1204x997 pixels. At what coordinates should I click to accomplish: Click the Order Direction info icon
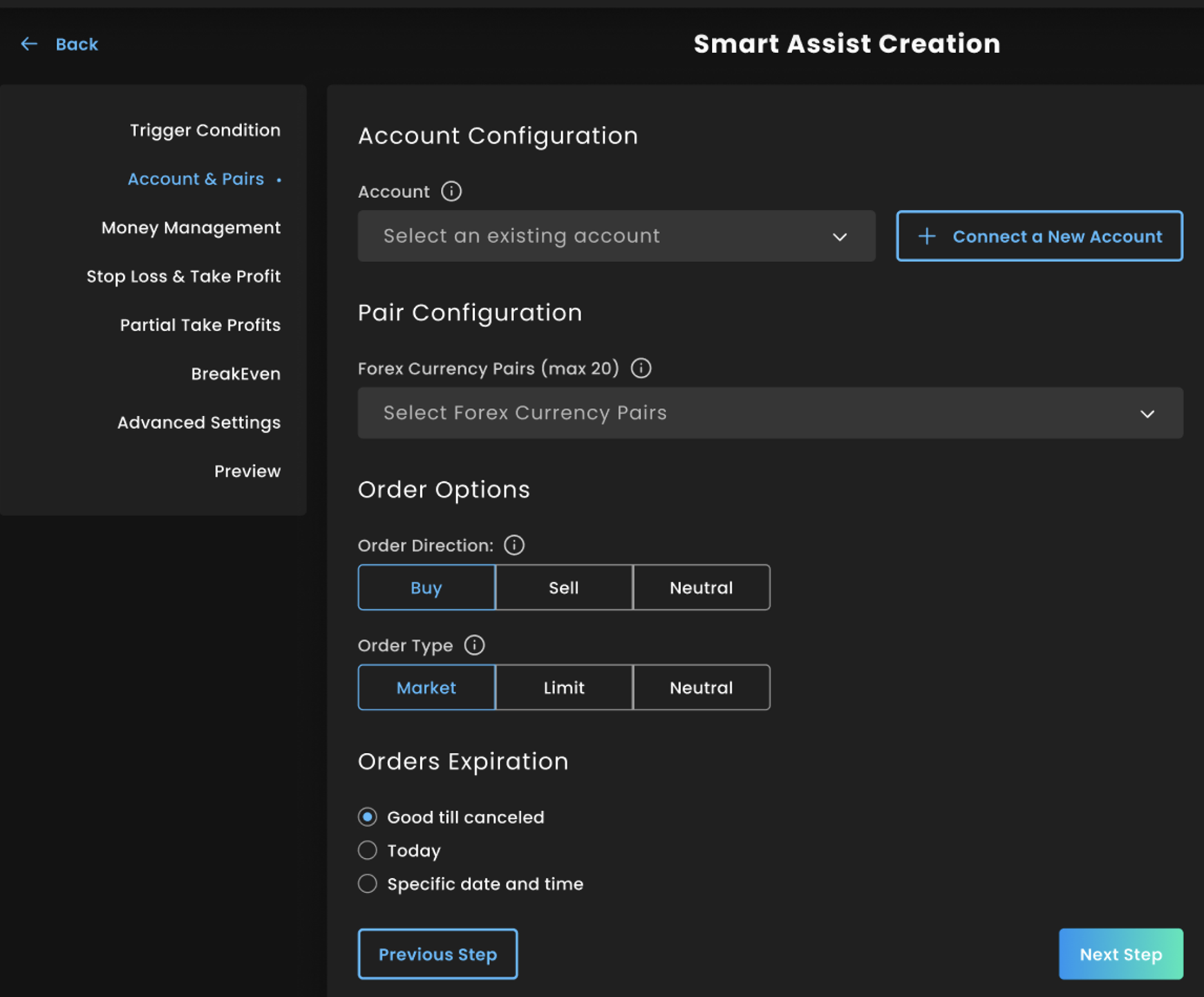(x=514, y=546)
